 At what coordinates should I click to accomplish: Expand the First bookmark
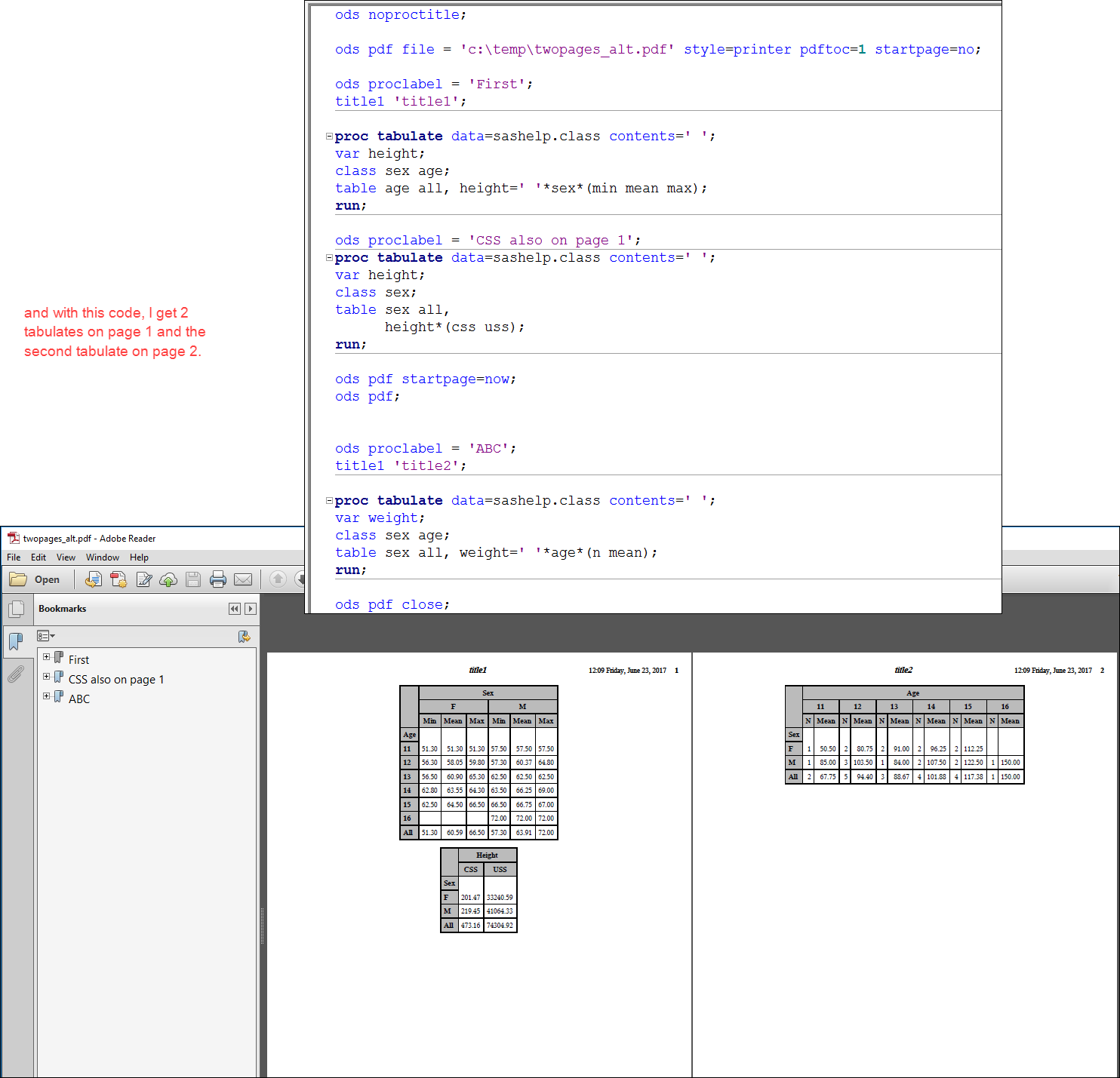click(46, 657)
